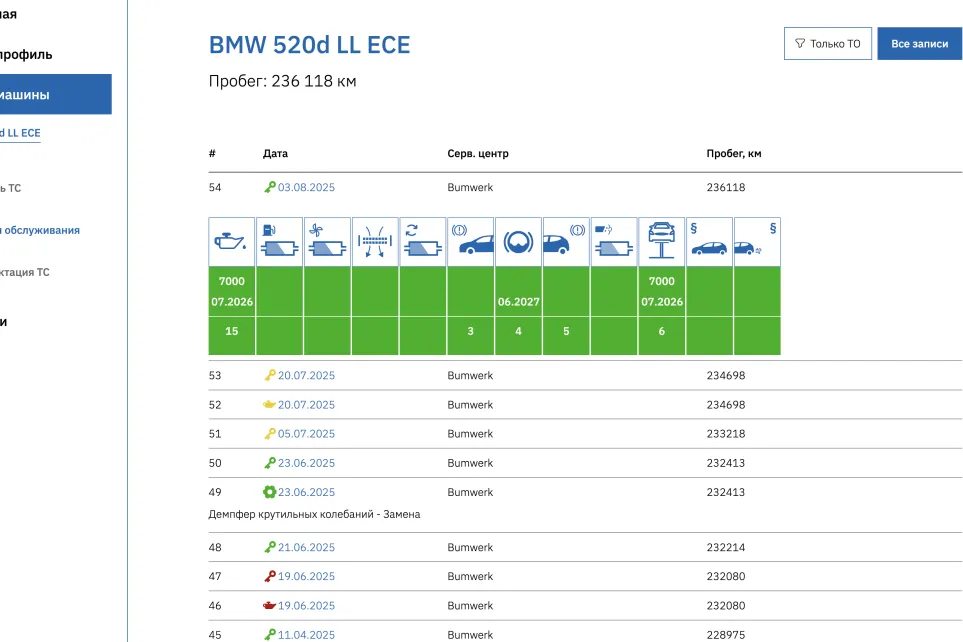
Task: Open the обслуживания sidebar link
Action: (42, 230)
